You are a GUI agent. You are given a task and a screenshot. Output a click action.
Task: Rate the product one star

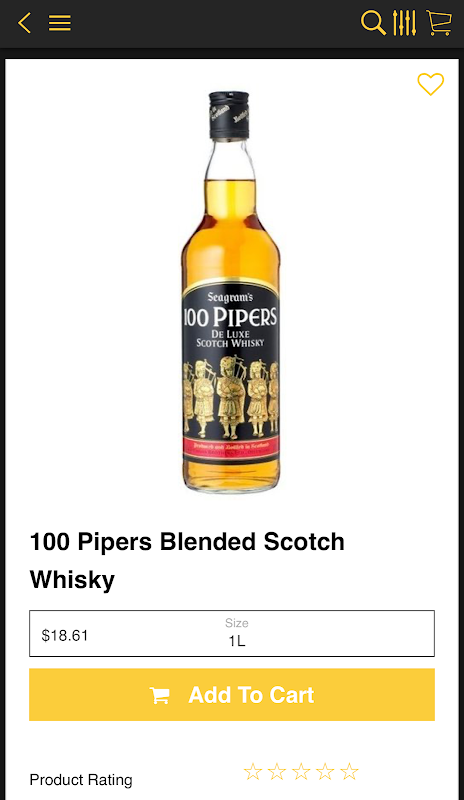[x=253, y=771]
